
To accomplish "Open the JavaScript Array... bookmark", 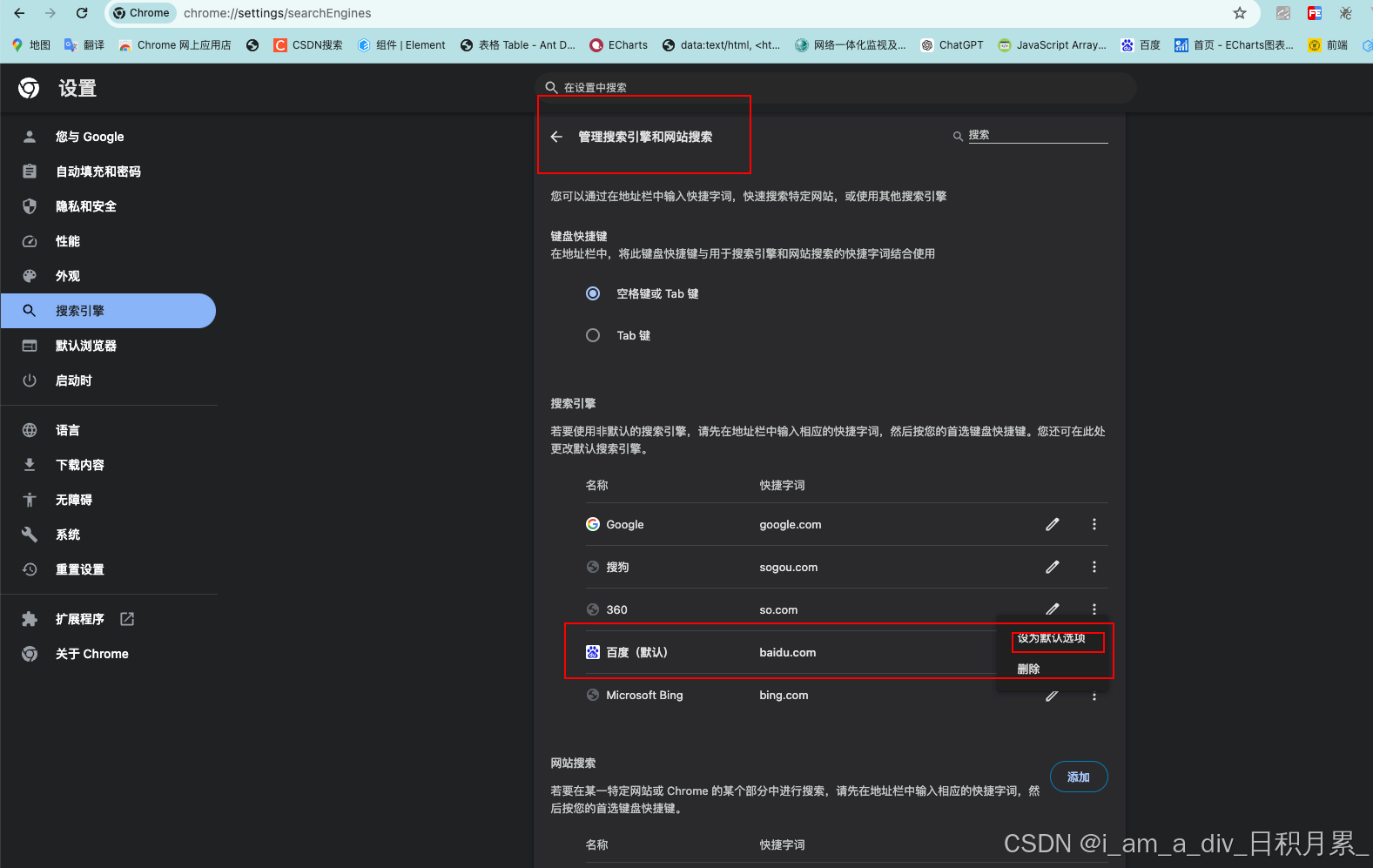I will [x=1053, y=45].
